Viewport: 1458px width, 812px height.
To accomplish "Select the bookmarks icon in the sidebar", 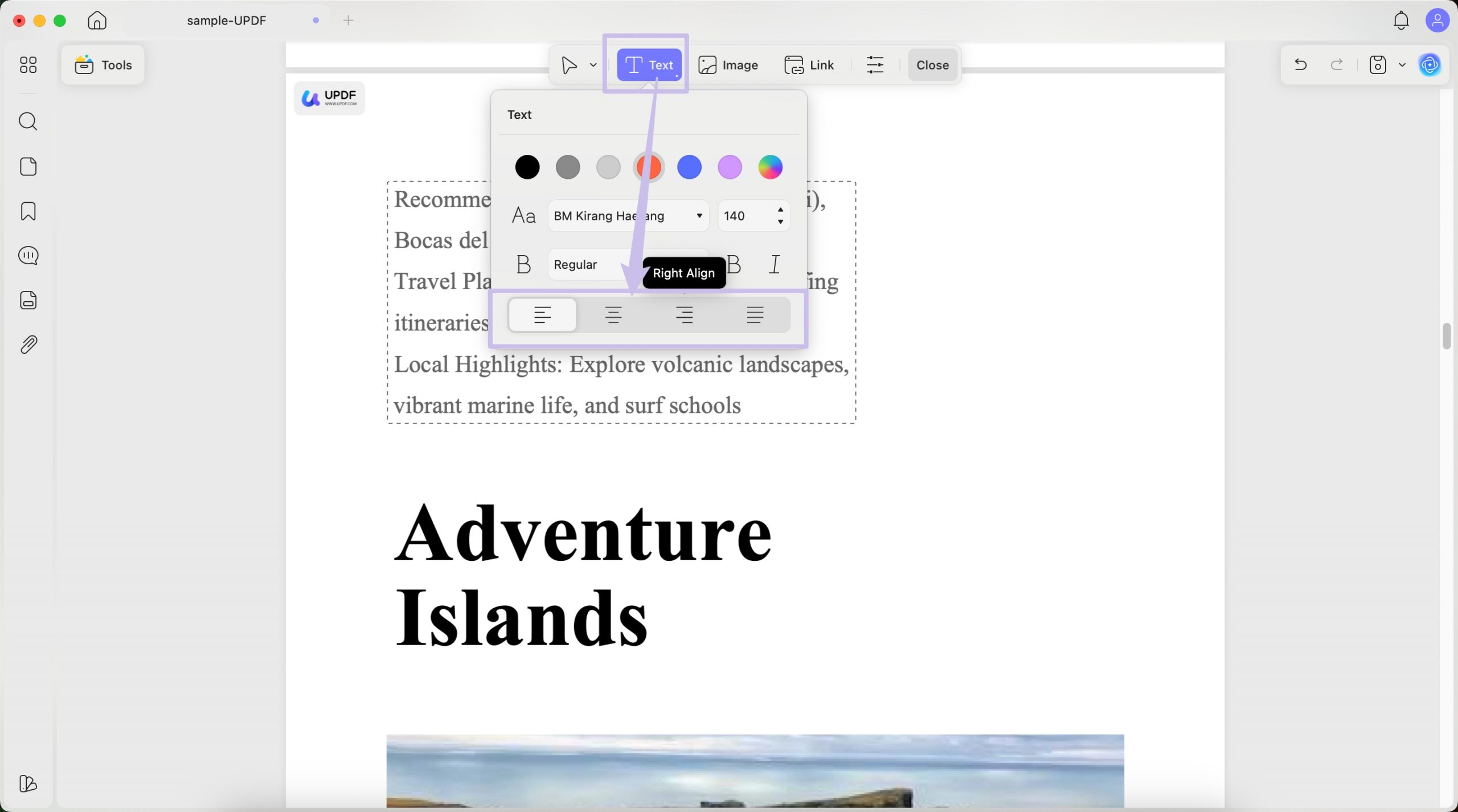I will click(x=28, y=211).
